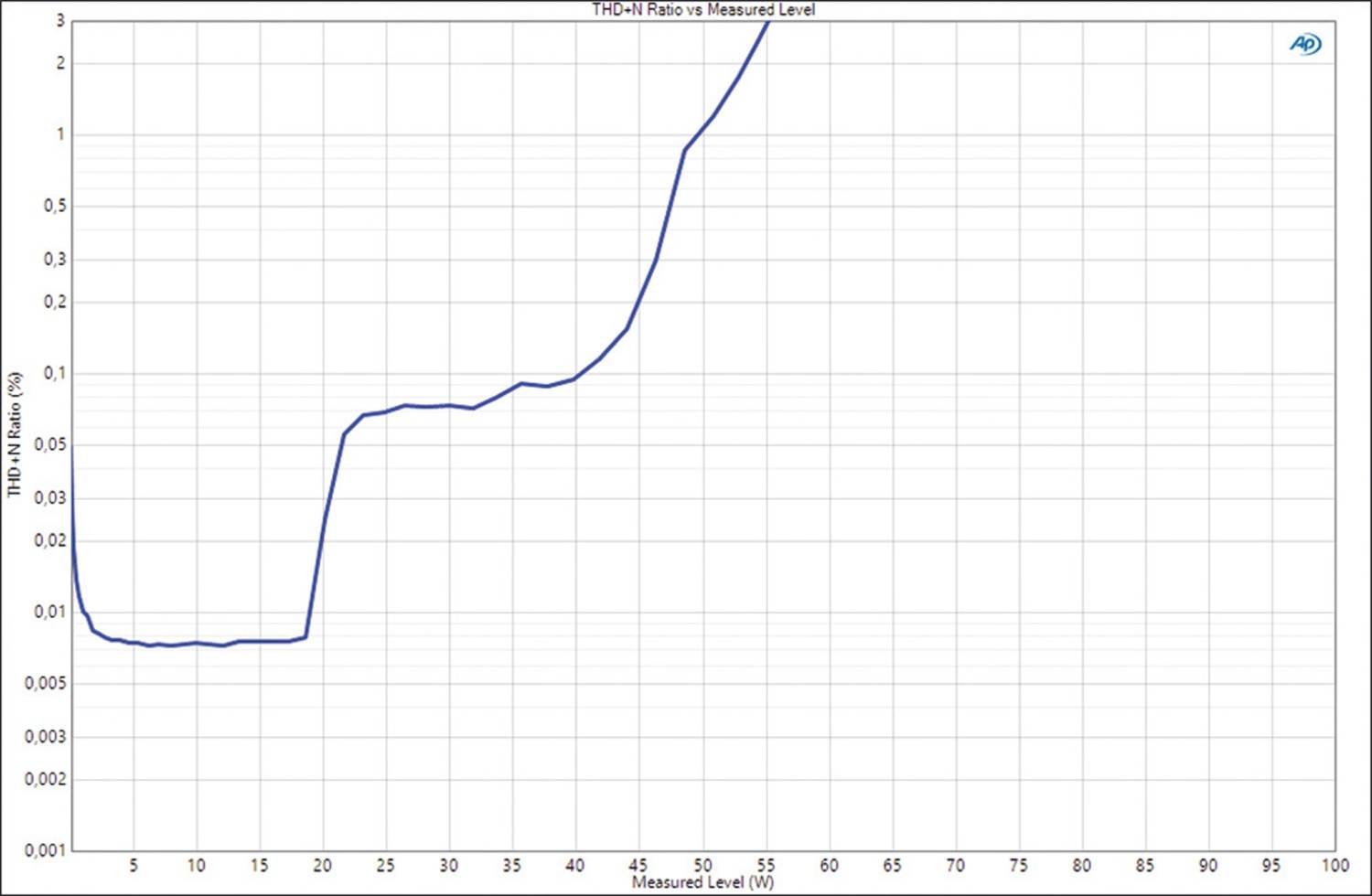Click the AP logo icon
This screenshot has height=896, width=1372.
pos(1305,44)
